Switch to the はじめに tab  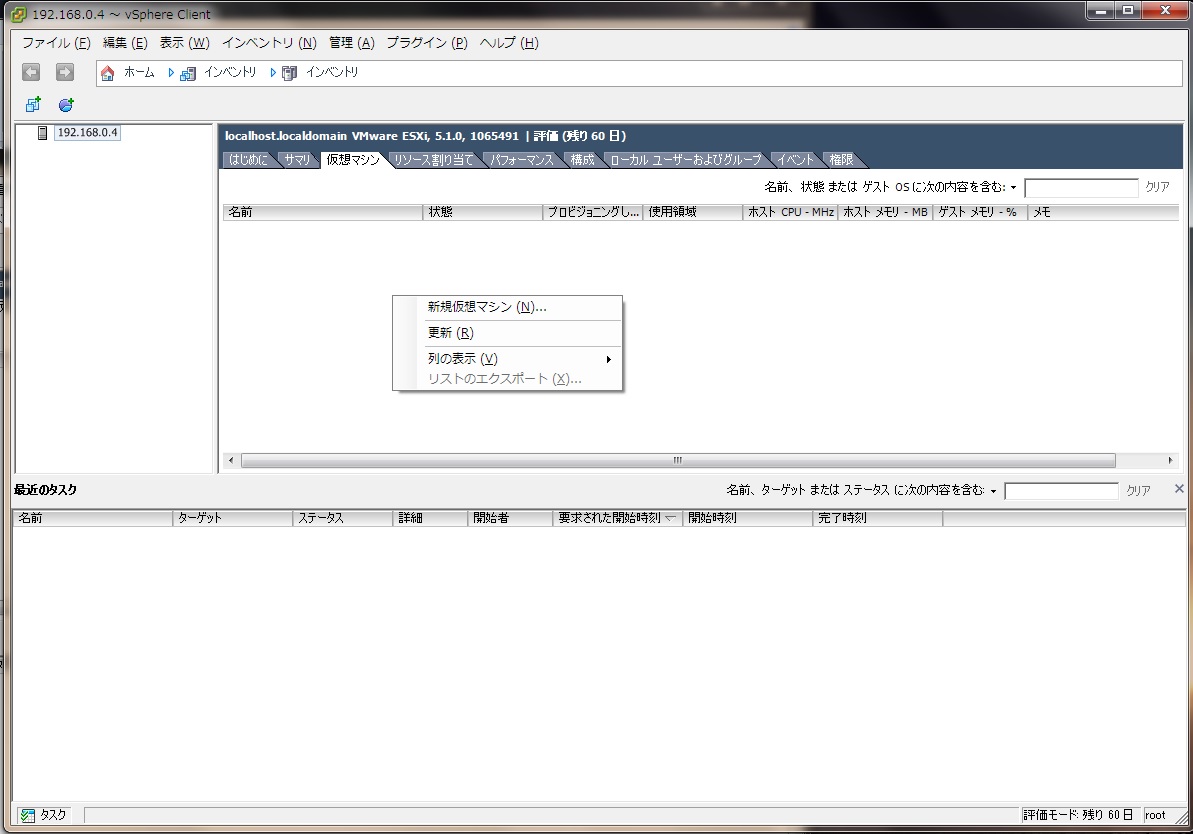click(248, 160)
